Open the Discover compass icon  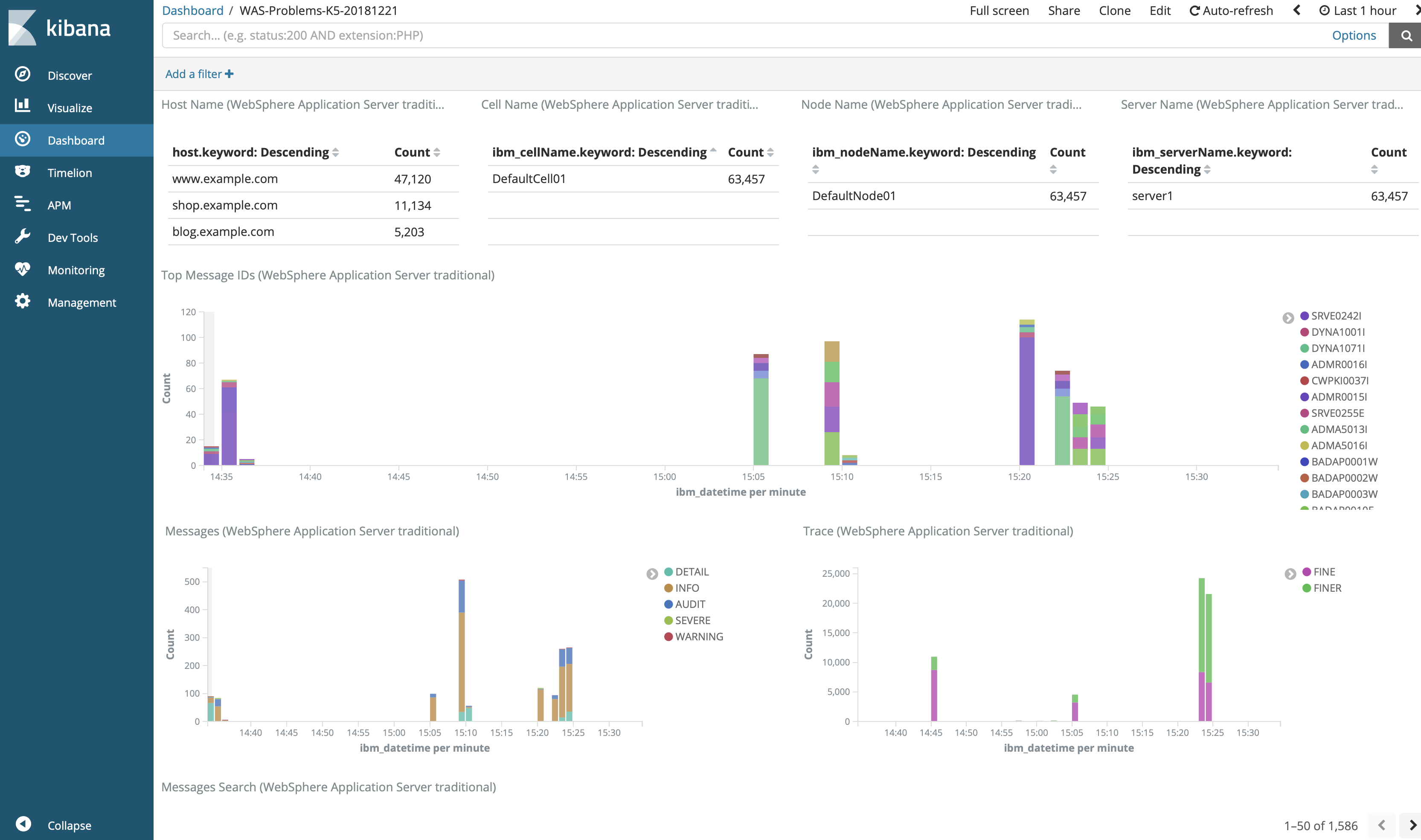pyautogui.click(x=23, y=74)
